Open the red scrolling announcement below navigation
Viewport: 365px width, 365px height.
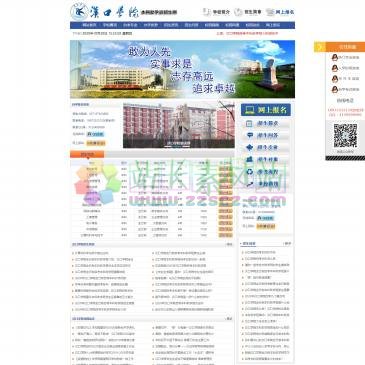[247, 33]
